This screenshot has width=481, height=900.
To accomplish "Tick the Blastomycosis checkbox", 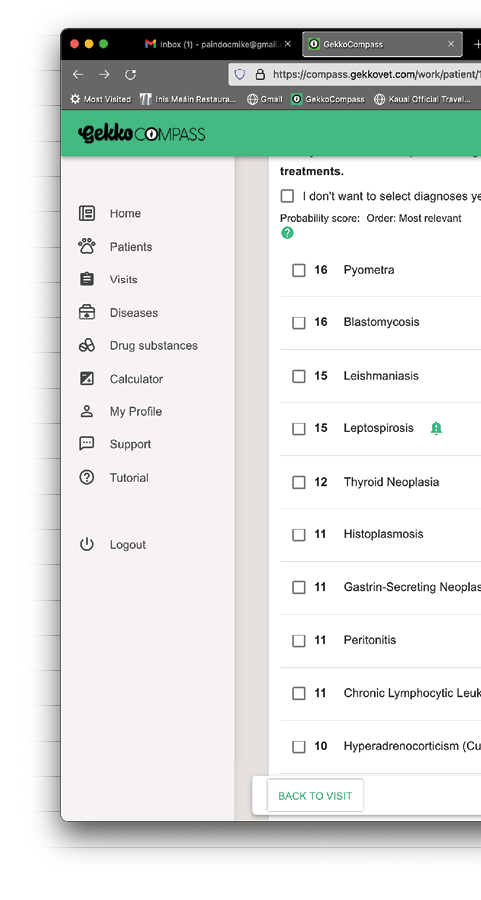I will [x=299, y=323].
